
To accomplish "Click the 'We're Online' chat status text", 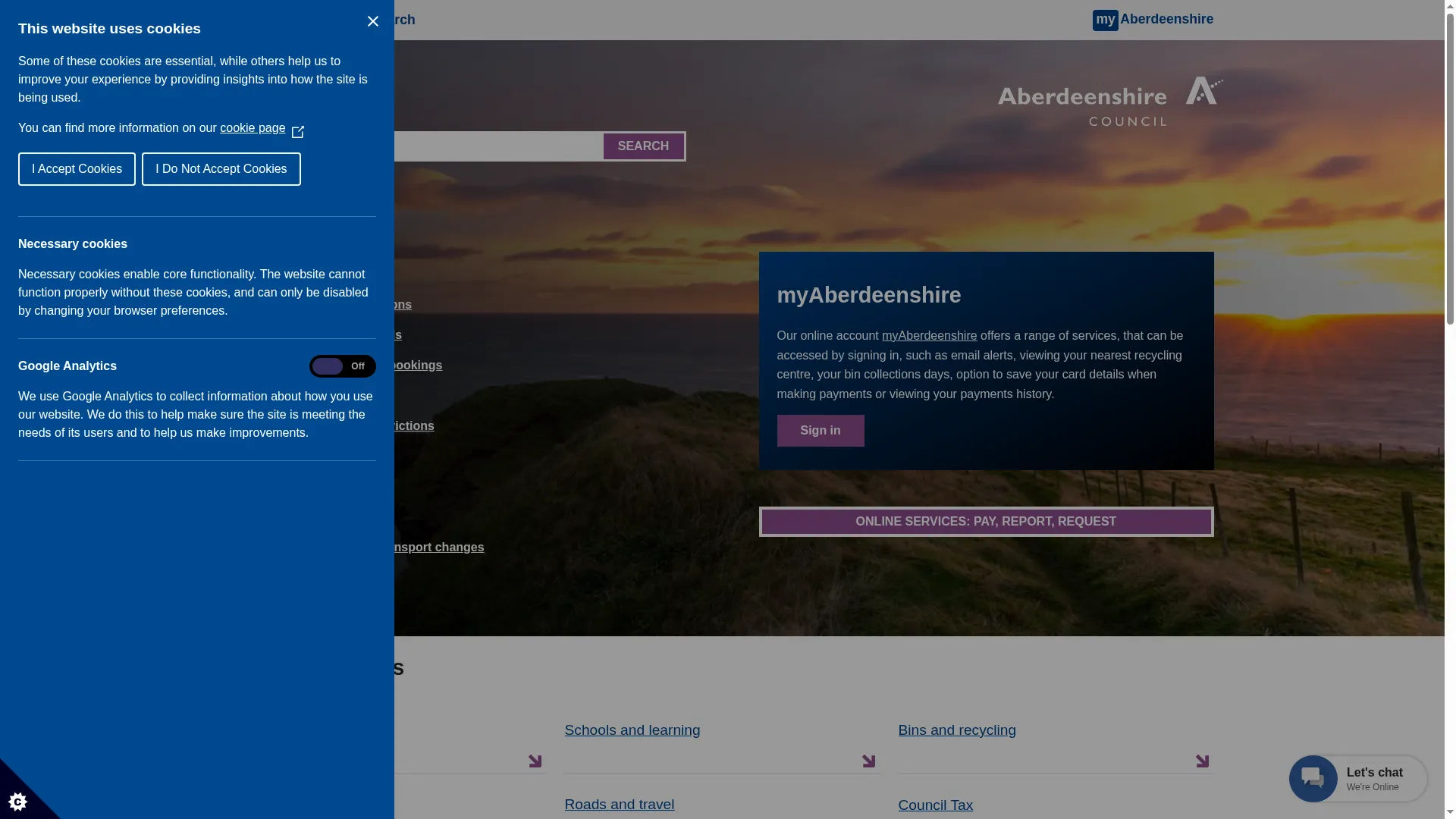I will pyautogui.click(x=1372, y=787).
